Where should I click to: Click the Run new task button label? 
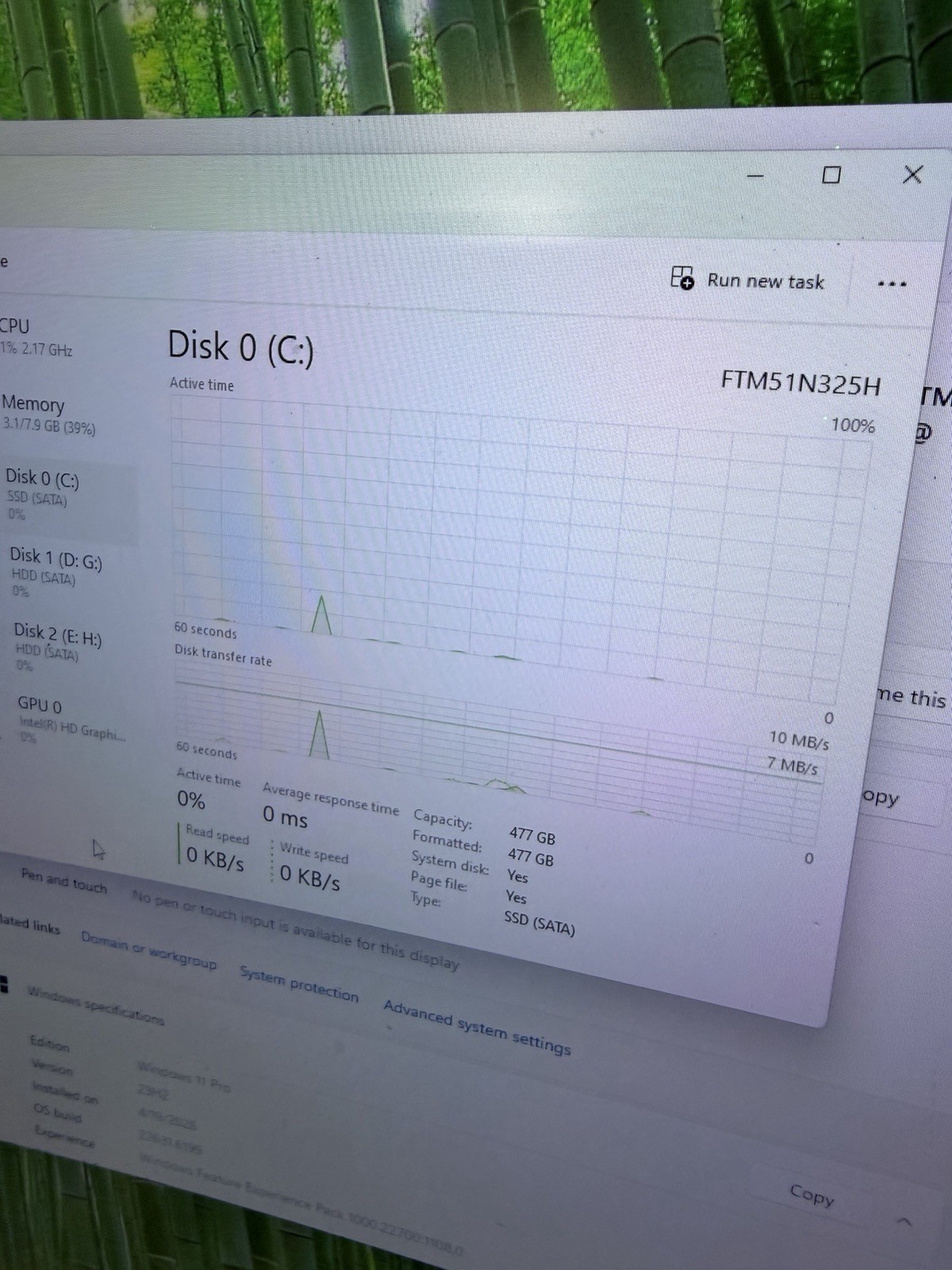[x=766, y=281]
